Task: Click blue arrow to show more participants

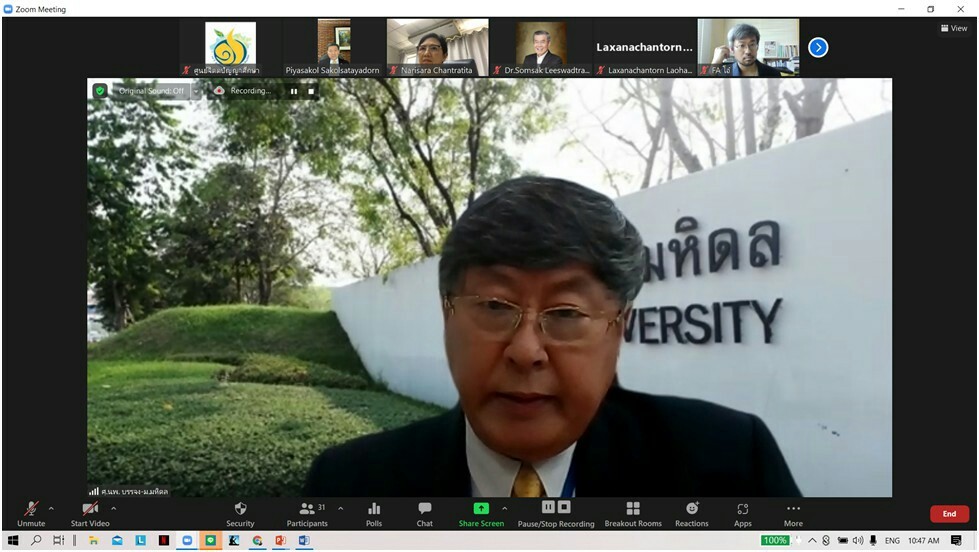Action: click(818, 47)
